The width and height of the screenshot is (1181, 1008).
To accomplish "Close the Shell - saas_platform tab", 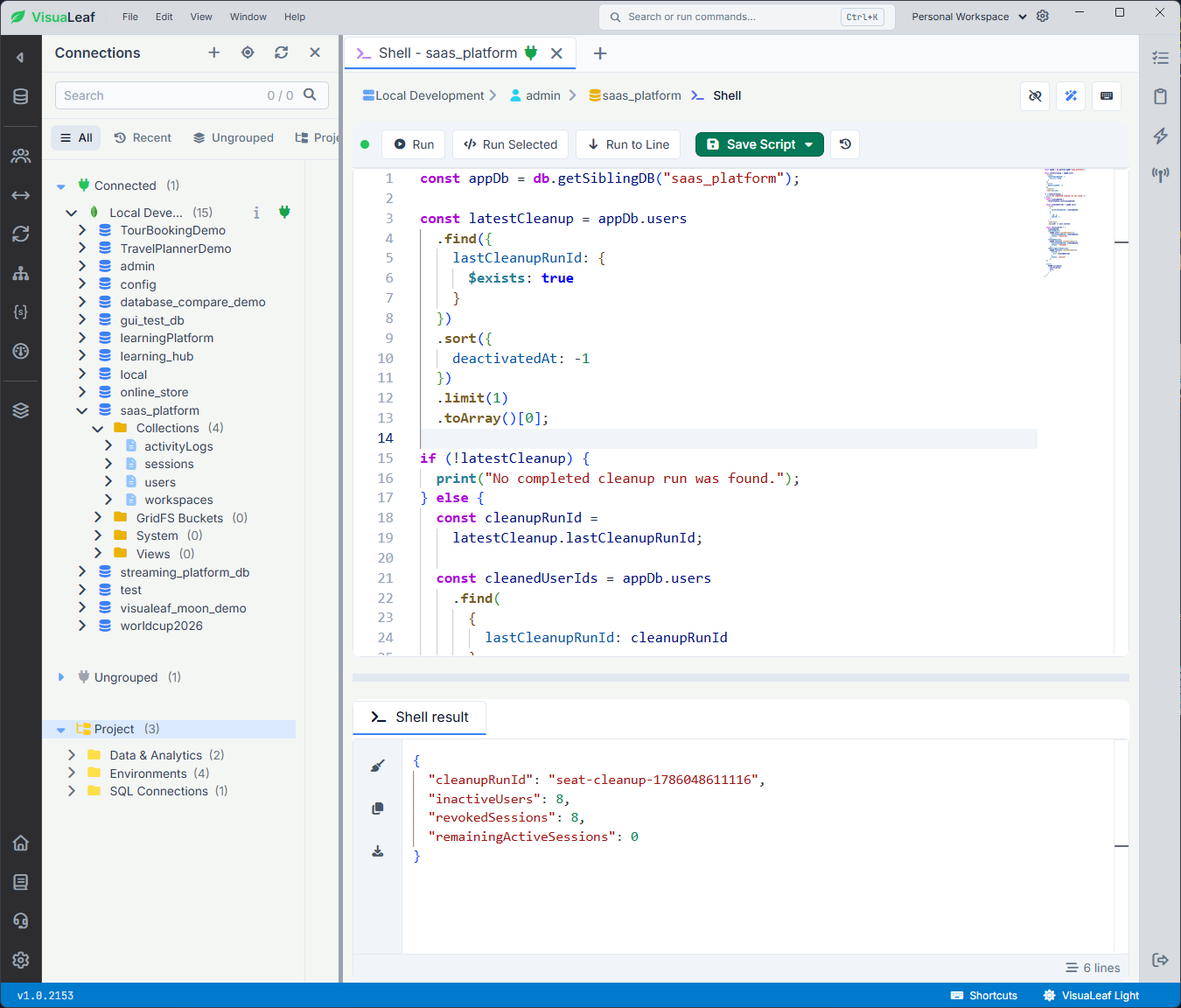I will 556,53.
